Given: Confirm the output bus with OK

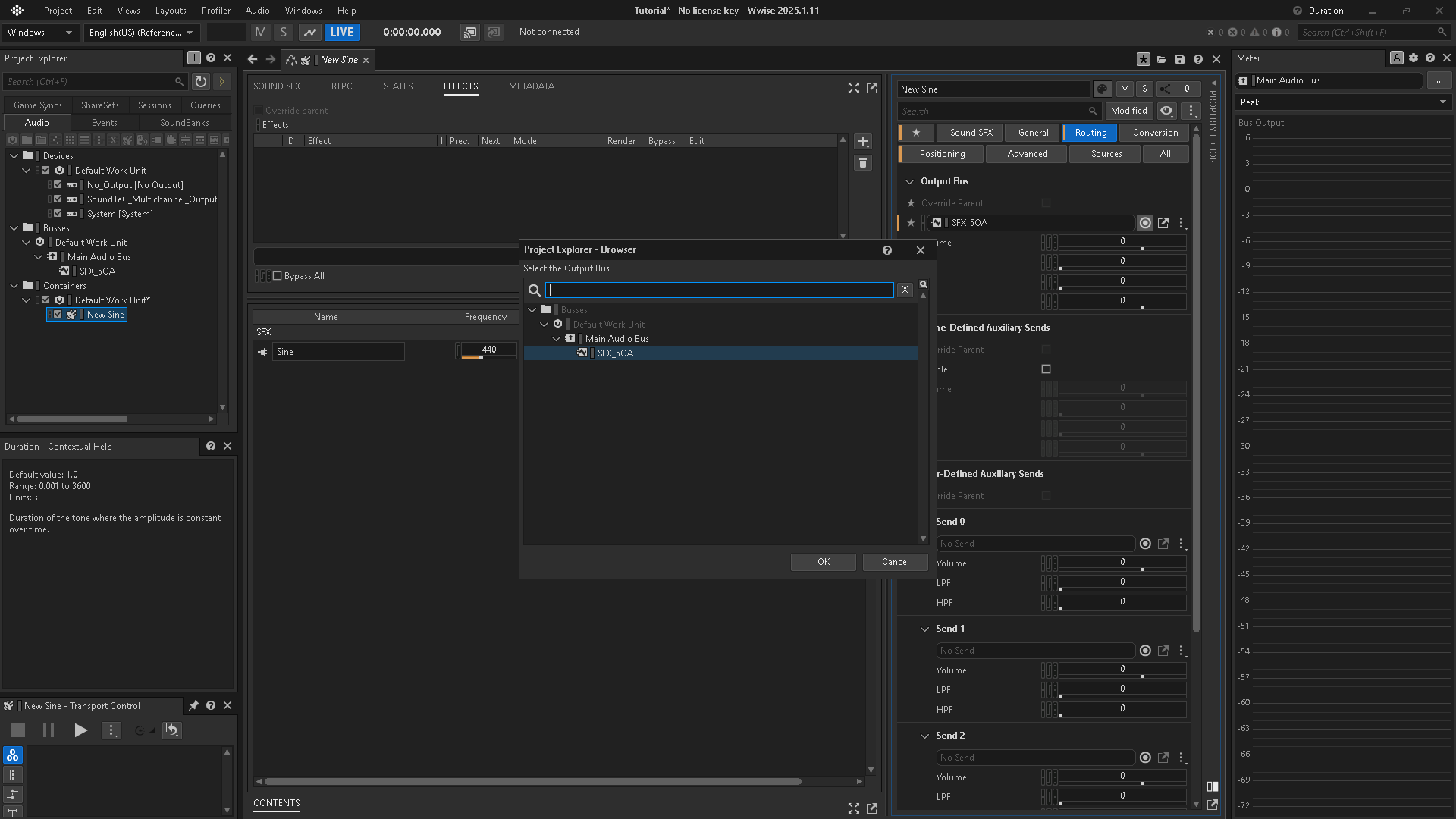Looking at the screenshot, I should (824, 562).
